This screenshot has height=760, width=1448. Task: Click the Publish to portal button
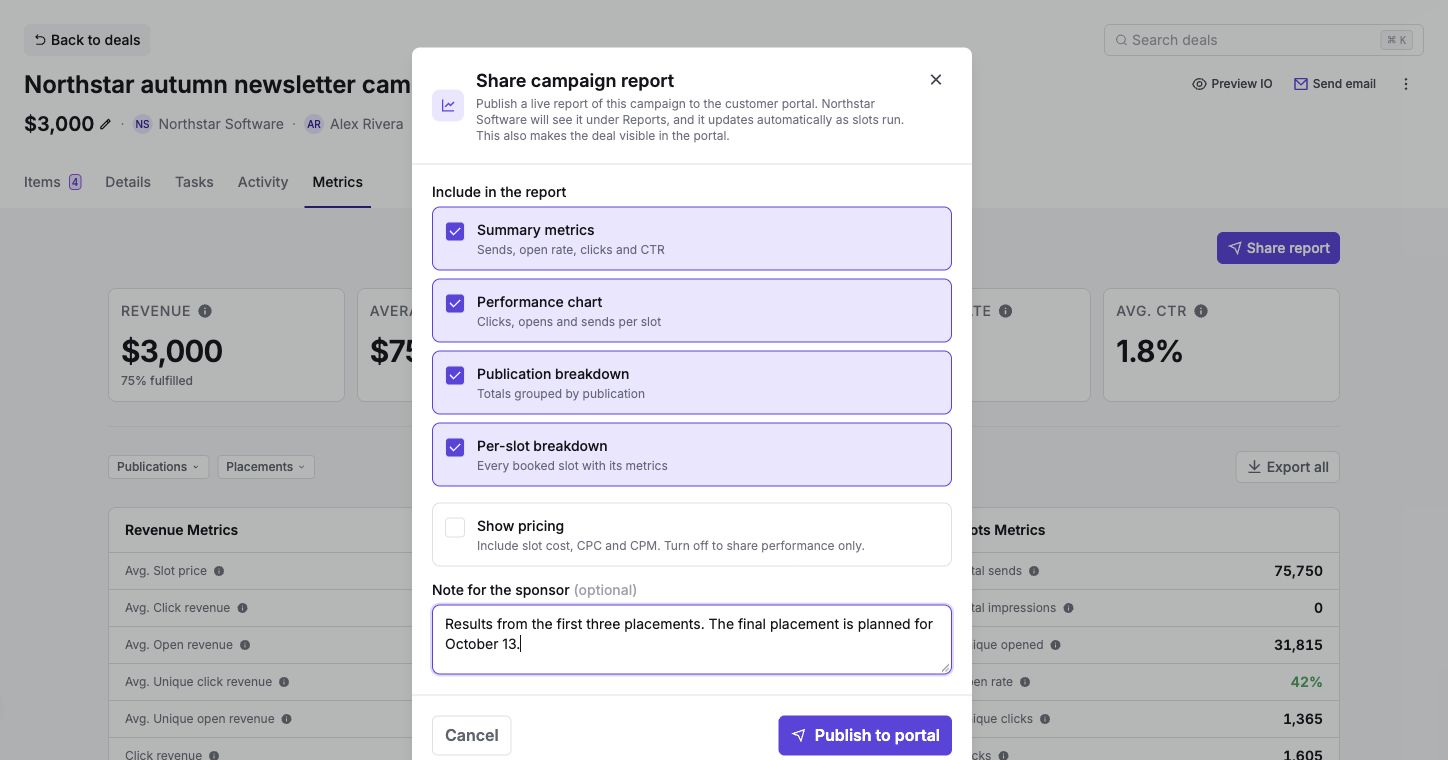(865, 735)
